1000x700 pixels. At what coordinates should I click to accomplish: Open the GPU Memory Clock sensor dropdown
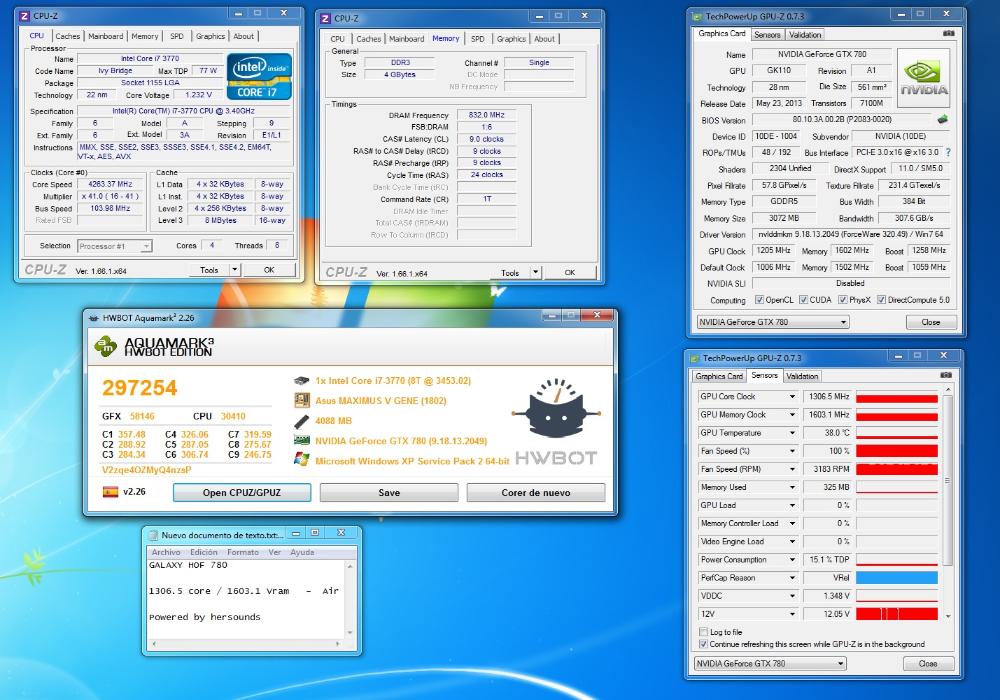792,414
